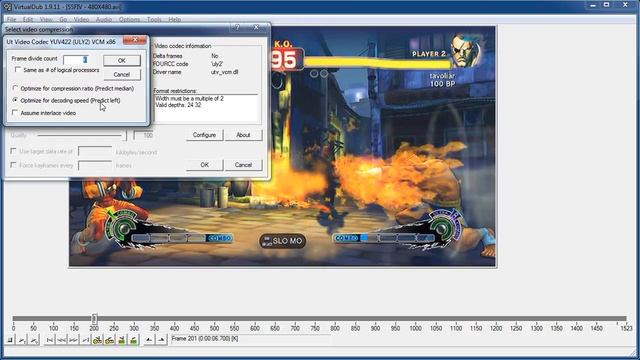
Task: Click the Quality slider track
Action: pyautogui.click(x=80, y=135)
